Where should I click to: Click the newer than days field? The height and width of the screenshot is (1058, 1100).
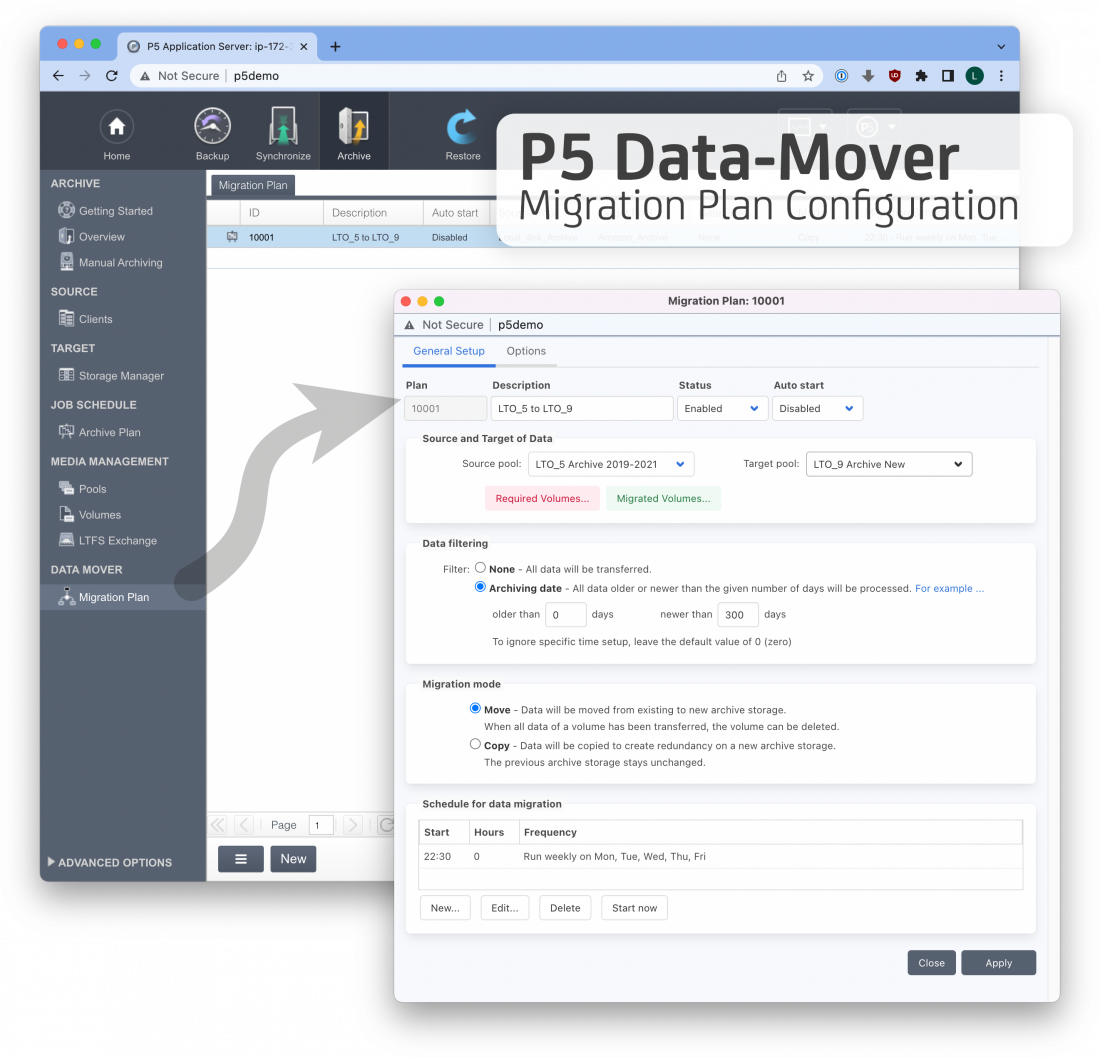click(x=738, y=615)
